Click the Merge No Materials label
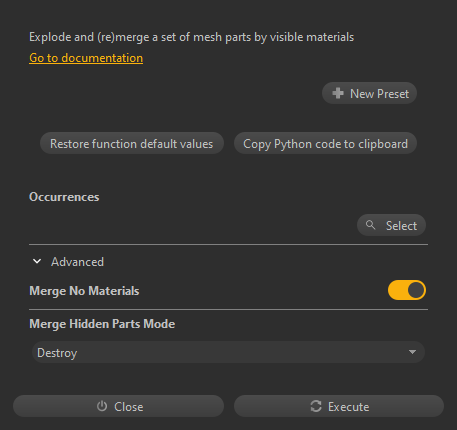This screenshot has height=430, width=457. [84, 291]
